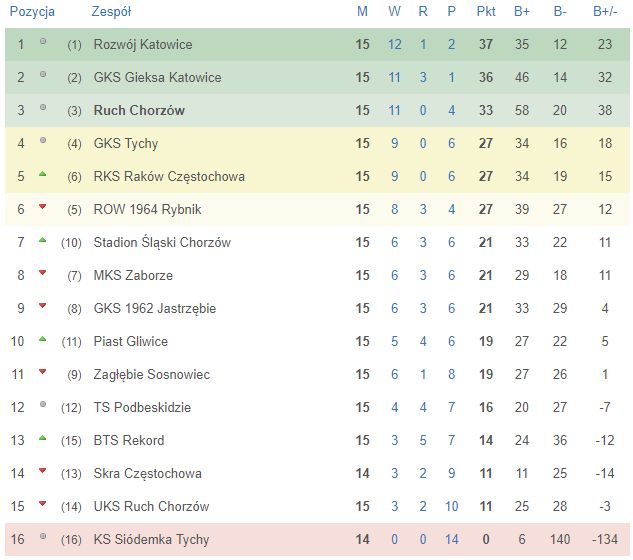Click gray dot indicator for KS Siódemka Tychy

pos(43,537)
